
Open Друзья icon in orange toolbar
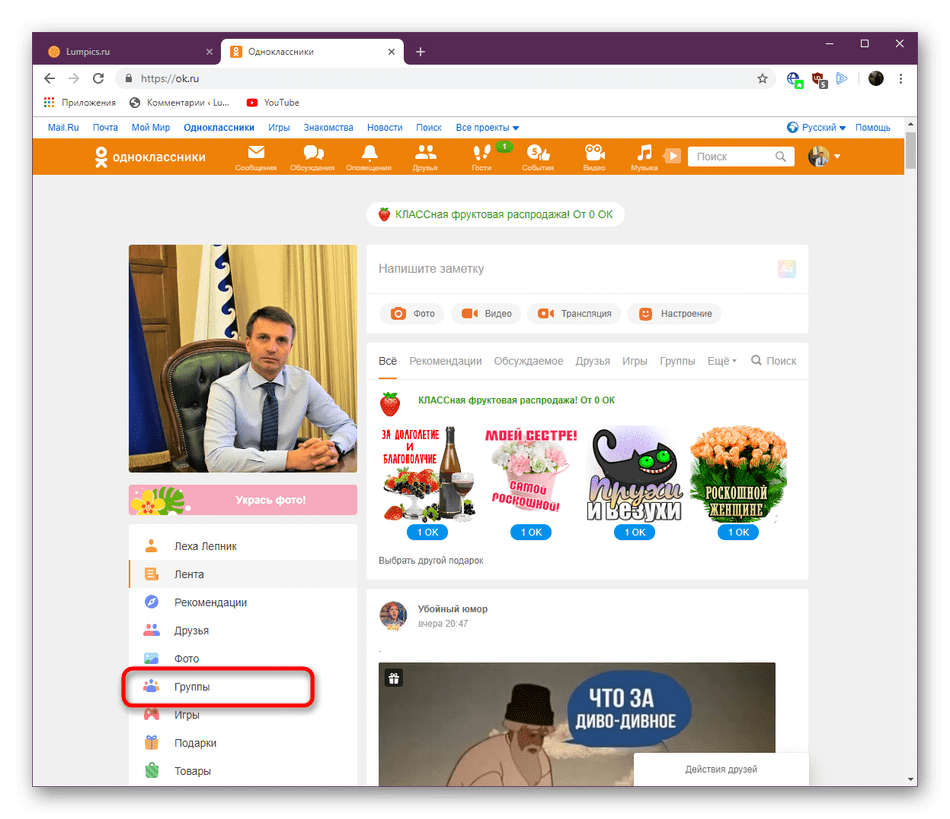(x=425, y=157)
